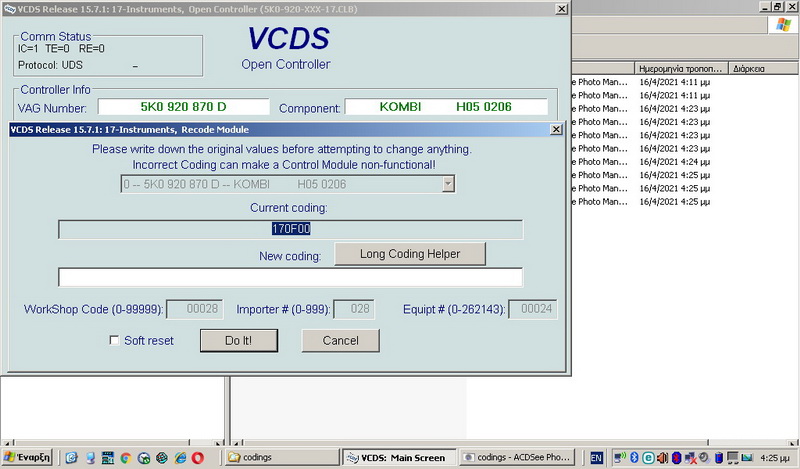This screenshot has width=800, height=469.
Task: Click the battery tray icon
Action: click(x=718, y=457)
